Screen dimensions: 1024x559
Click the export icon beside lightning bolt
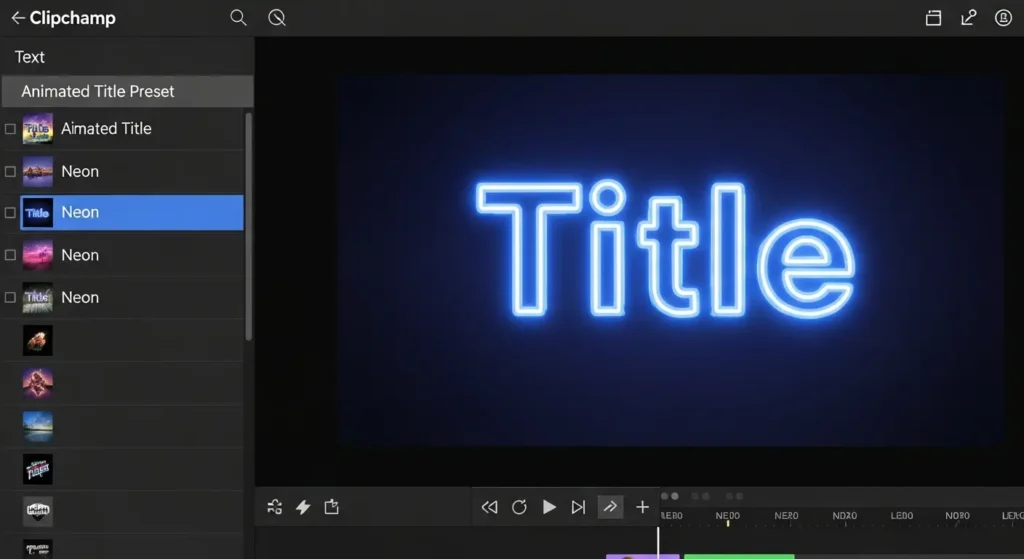point(331,507)
